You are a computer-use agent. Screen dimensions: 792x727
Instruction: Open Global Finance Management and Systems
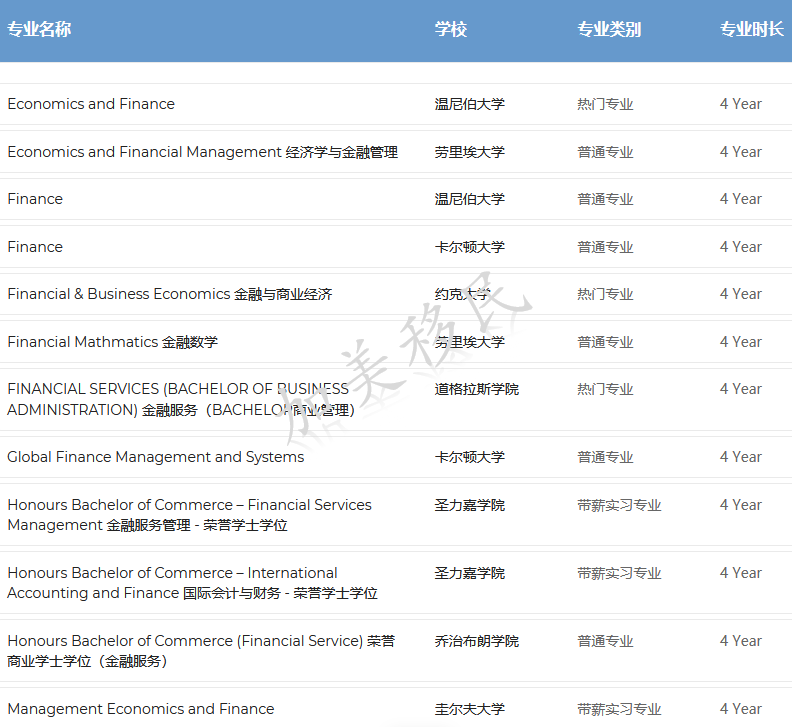tap(156, 457)
